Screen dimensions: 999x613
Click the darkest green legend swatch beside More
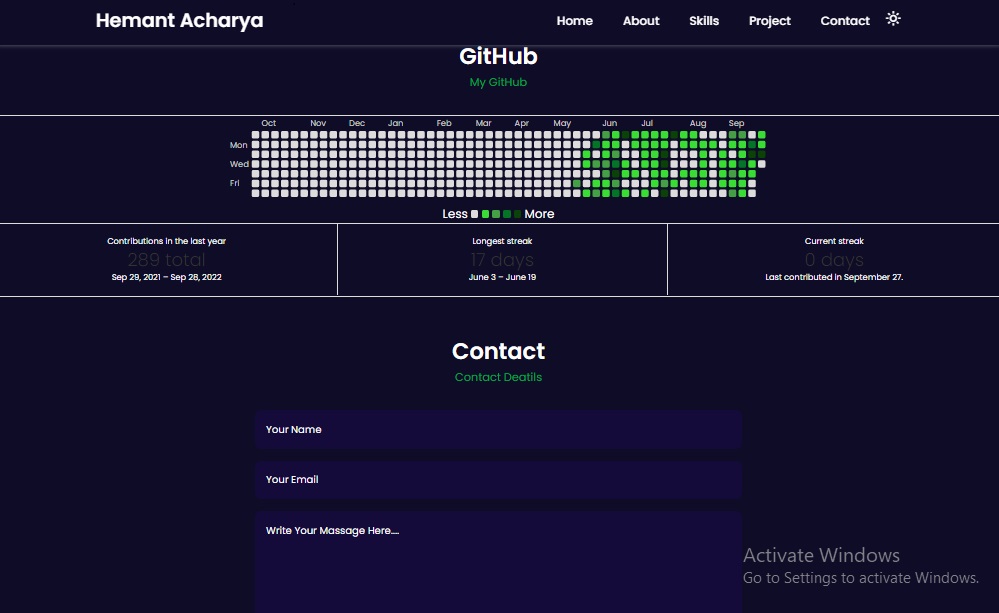click(517, 214)
